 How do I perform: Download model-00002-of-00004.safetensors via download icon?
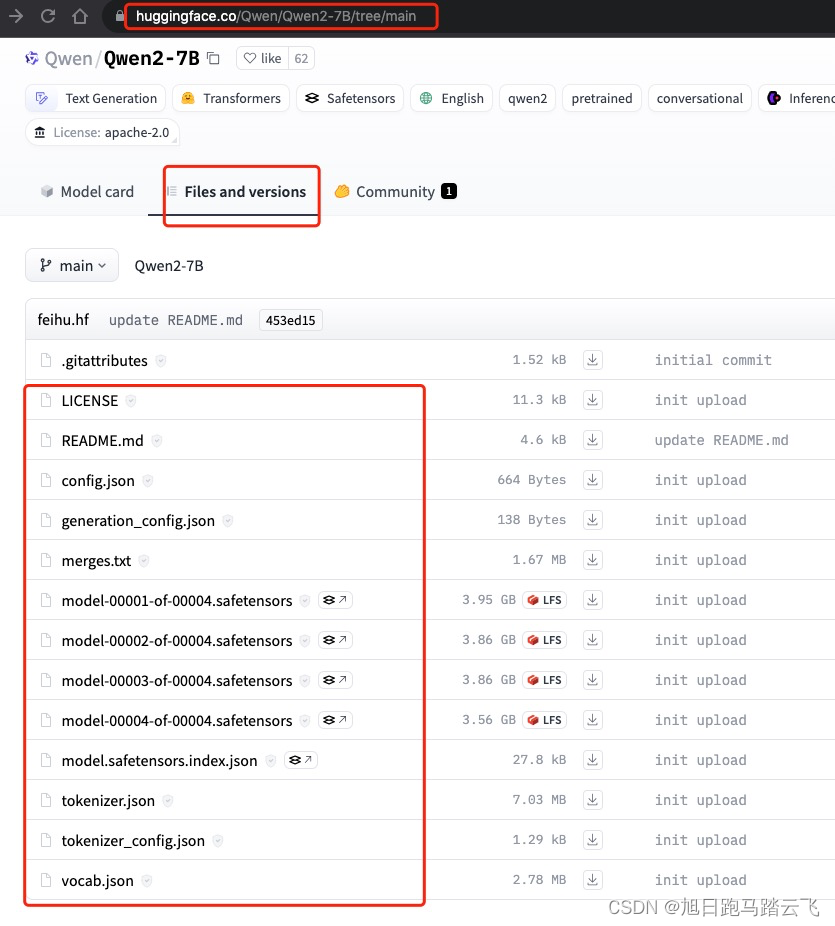click(x=593, y=640)
